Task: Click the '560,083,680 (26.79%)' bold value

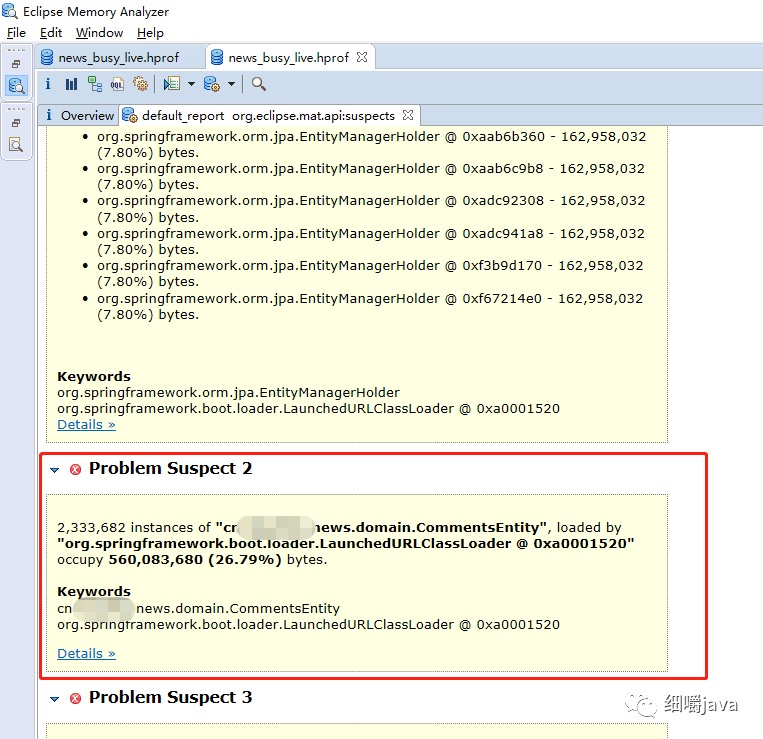Action: click(195, 559)
